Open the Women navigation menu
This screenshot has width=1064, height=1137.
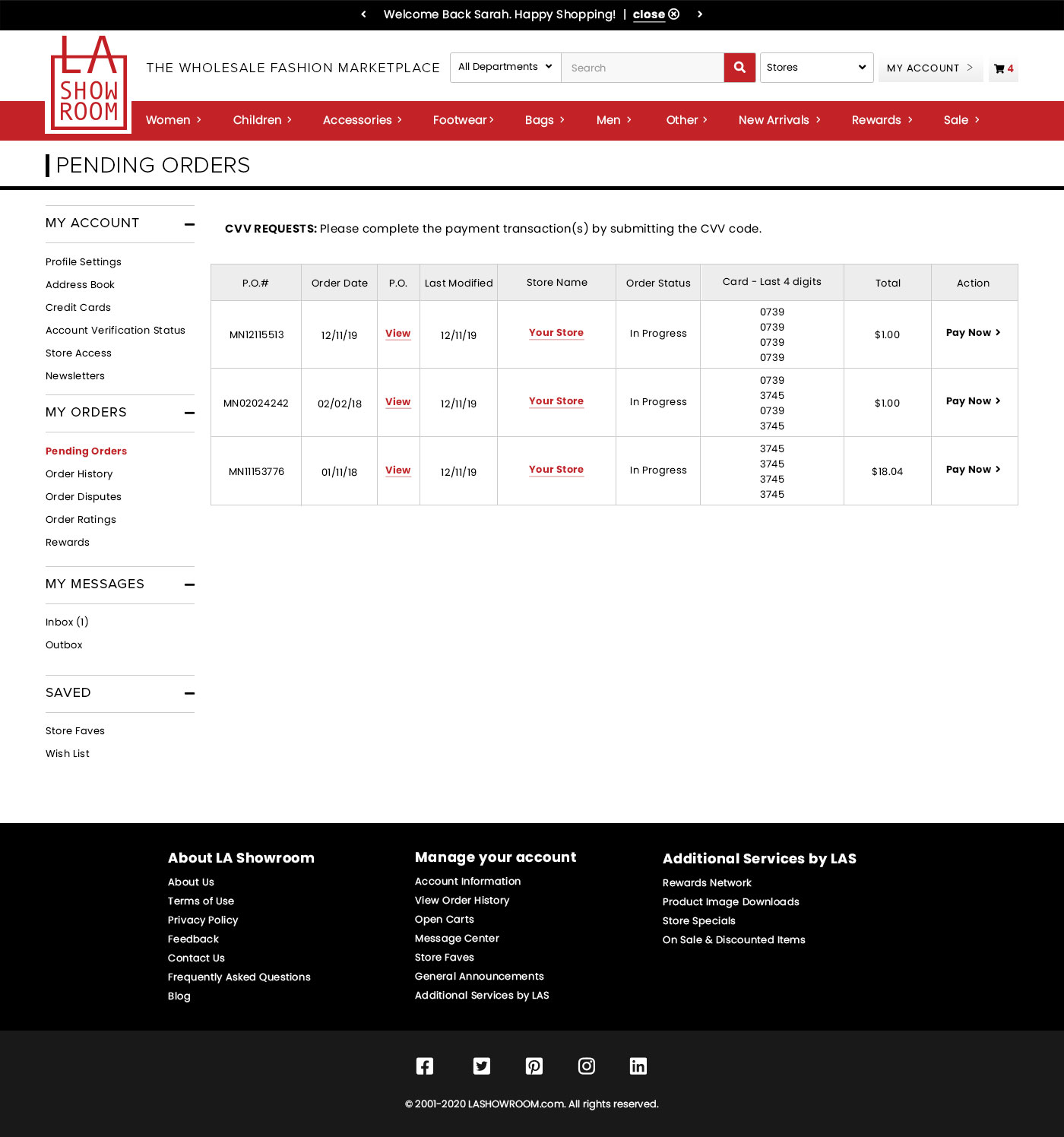[173, 120]
